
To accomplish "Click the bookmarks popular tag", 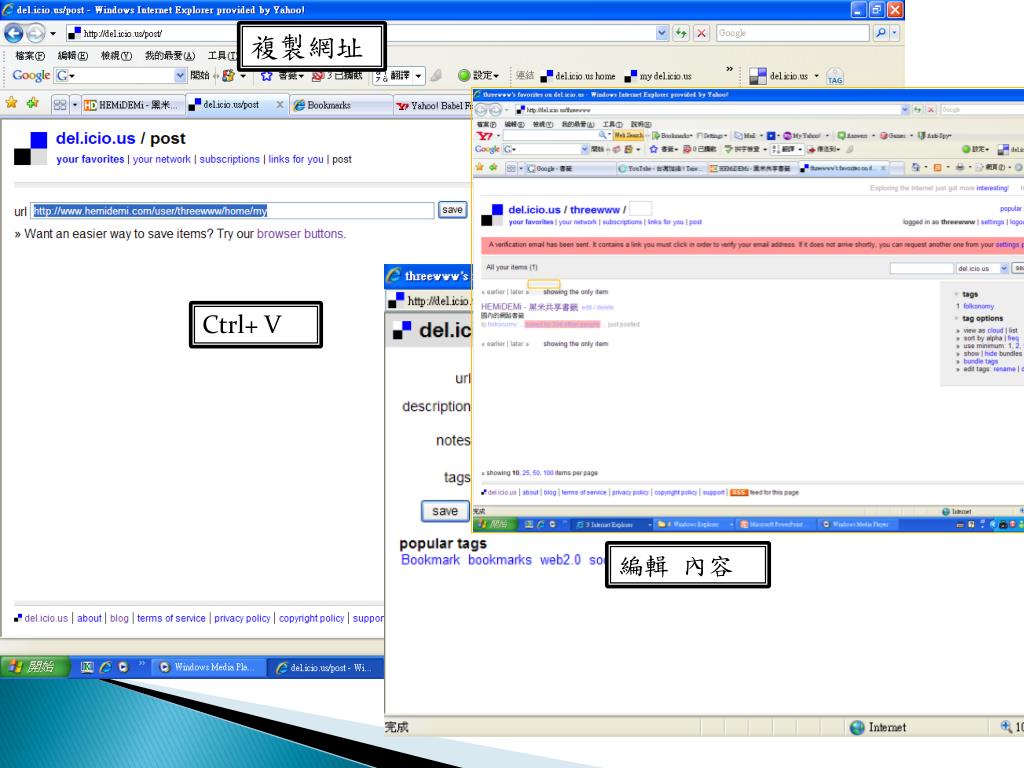I will pos(500,560).
